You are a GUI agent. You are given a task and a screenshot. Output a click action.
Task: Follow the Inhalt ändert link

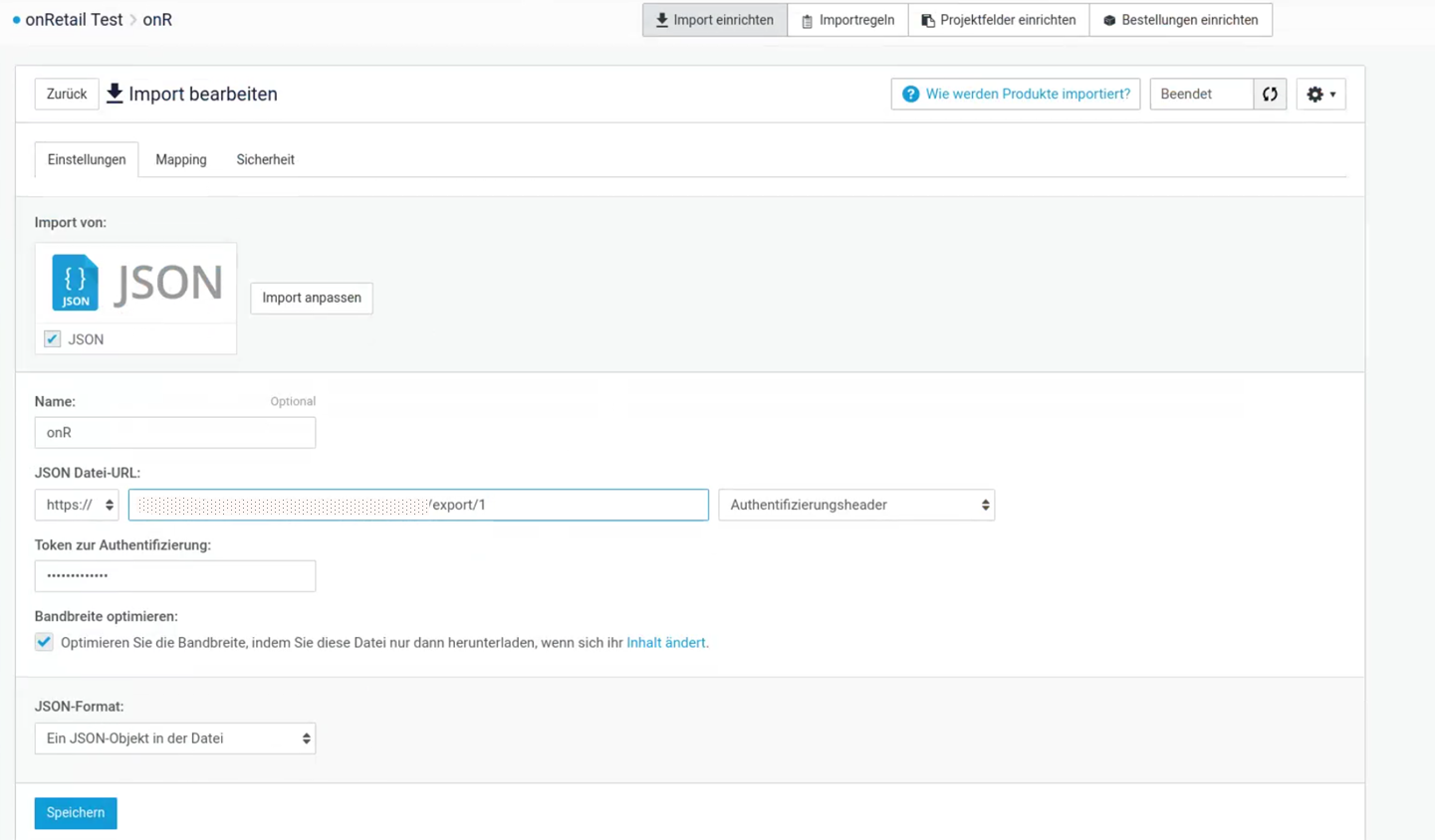pos(666,643)
